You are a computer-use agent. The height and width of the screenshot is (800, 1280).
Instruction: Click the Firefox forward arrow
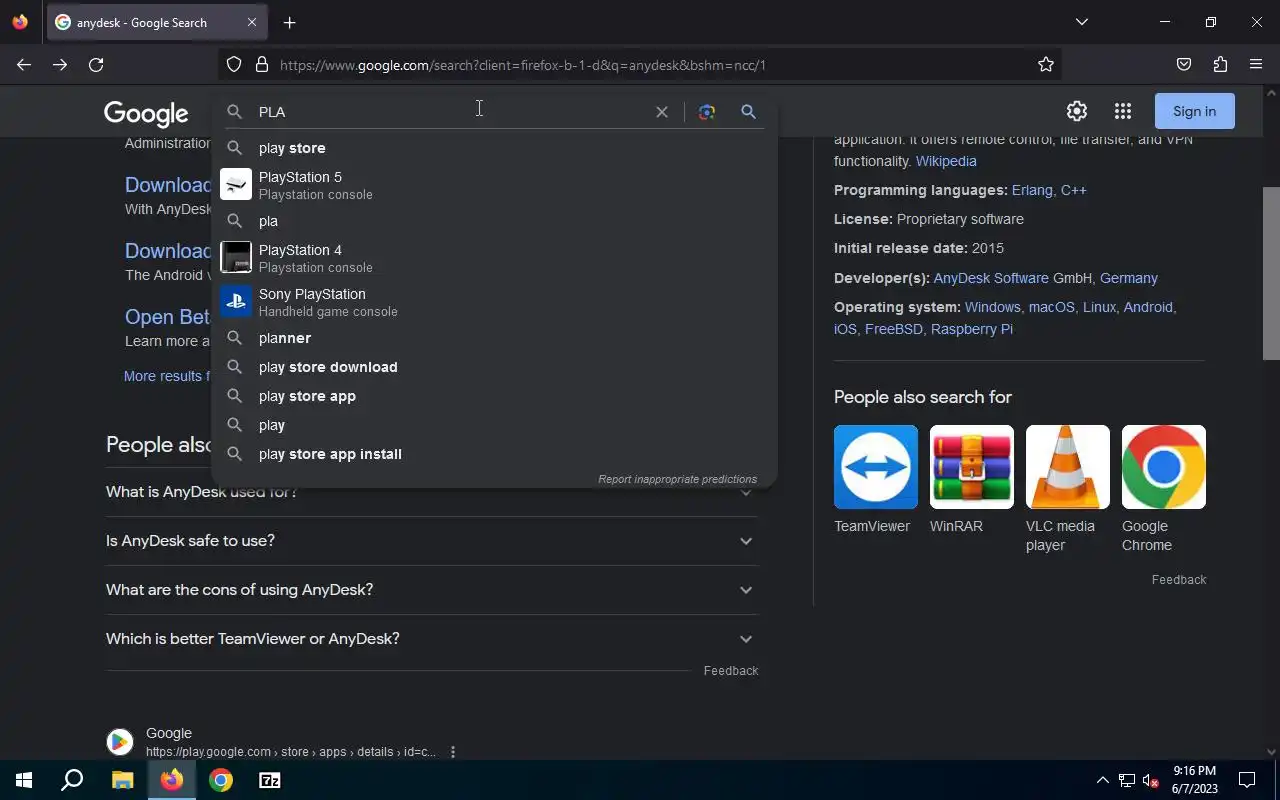60,65
